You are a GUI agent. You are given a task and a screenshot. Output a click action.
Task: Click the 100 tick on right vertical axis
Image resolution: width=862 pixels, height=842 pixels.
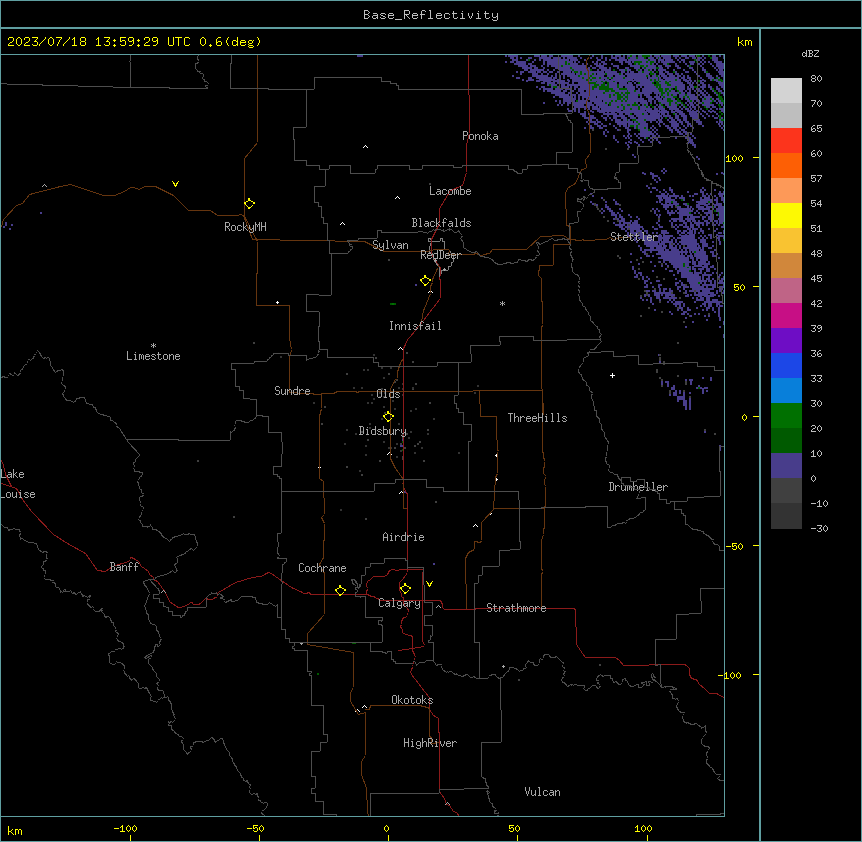pyautogui.click(x=734, y=158)
